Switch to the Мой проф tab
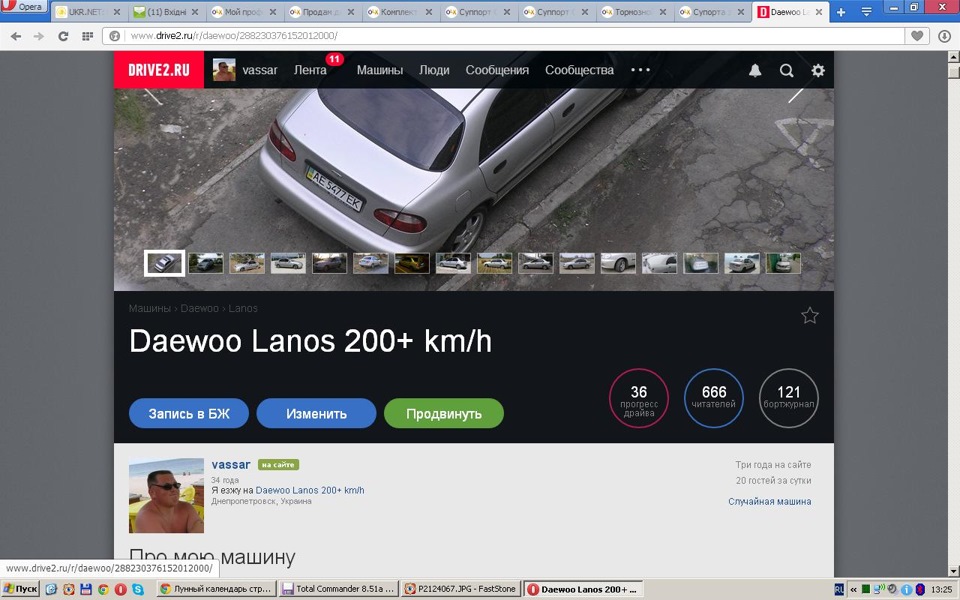The image size is (960, 600). [x=242, y=12]
